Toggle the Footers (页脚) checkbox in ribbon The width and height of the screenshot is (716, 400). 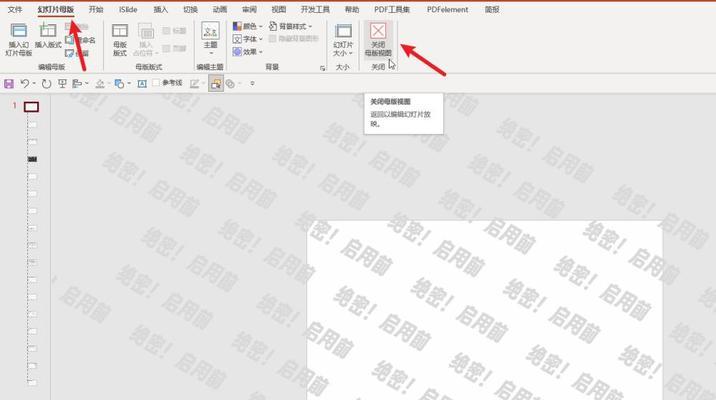click(166, 48)
